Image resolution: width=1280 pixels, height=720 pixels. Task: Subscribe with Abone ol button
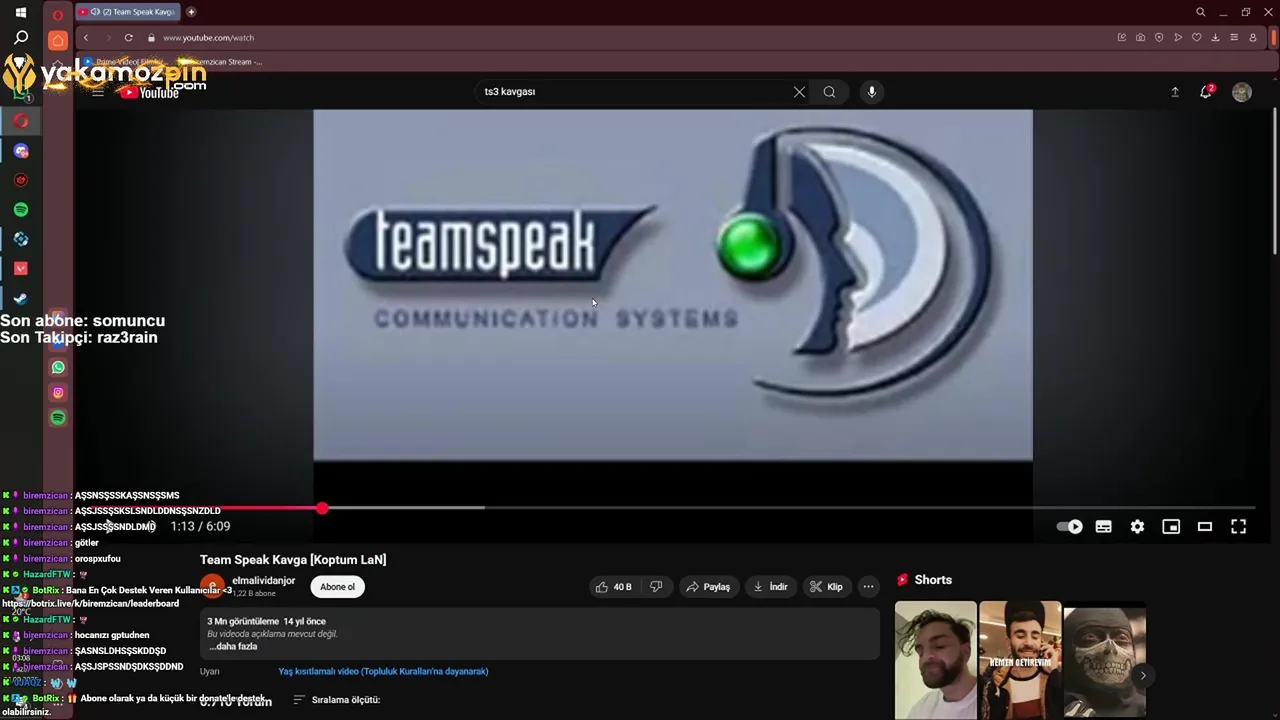(x=337, y=587)
